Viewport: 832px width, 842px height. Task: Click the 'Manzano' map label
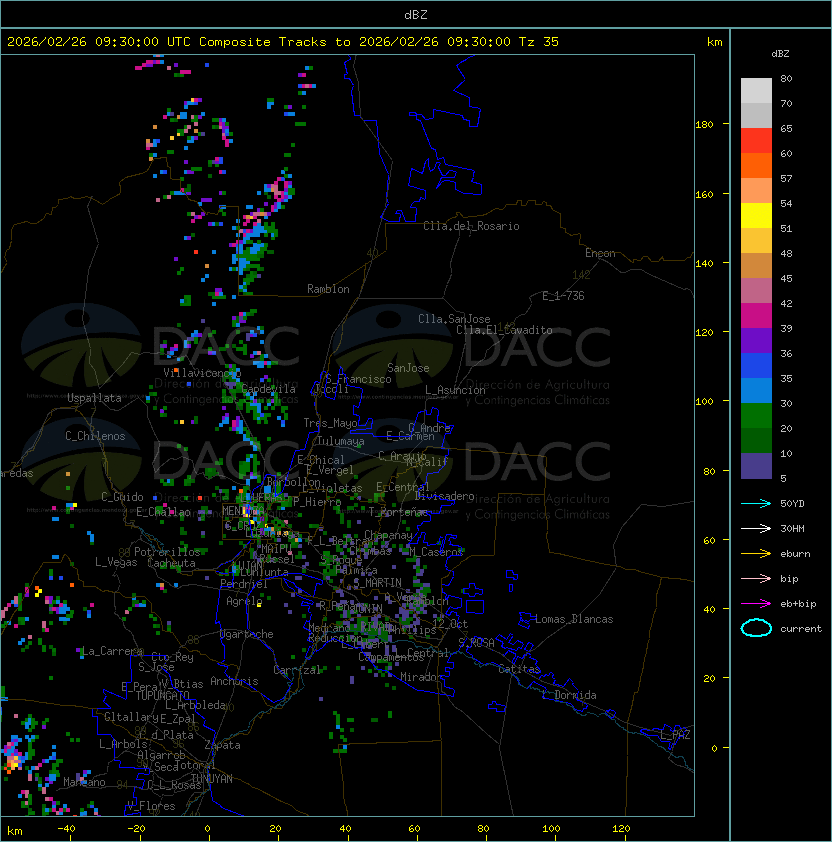tap(84, 782)
